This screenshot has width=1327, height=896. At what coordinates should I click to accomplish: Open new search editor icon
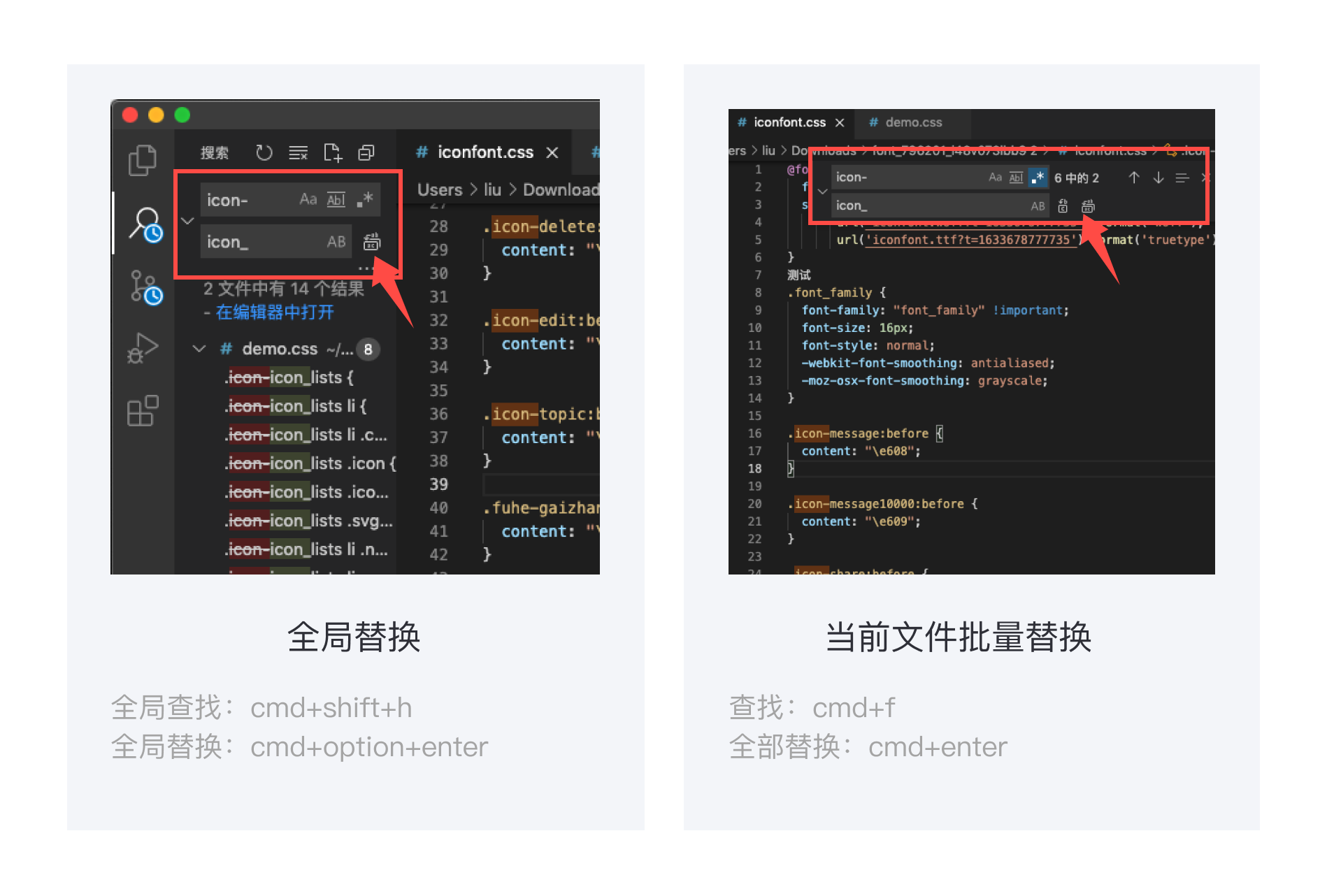[x=333, y=152]
